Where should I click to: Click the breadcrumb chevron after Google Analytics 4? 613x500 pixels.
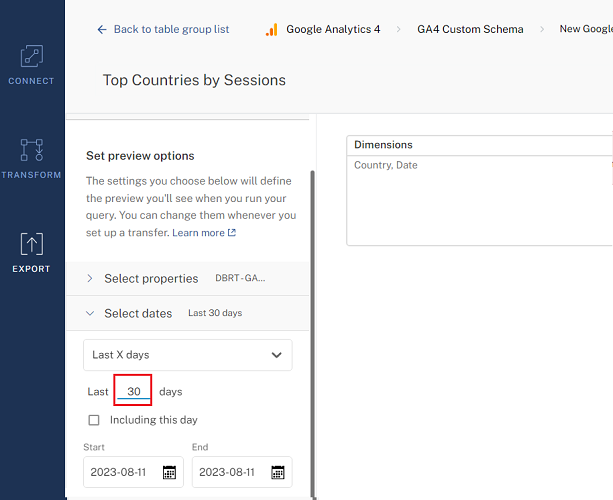coord(398,29)
